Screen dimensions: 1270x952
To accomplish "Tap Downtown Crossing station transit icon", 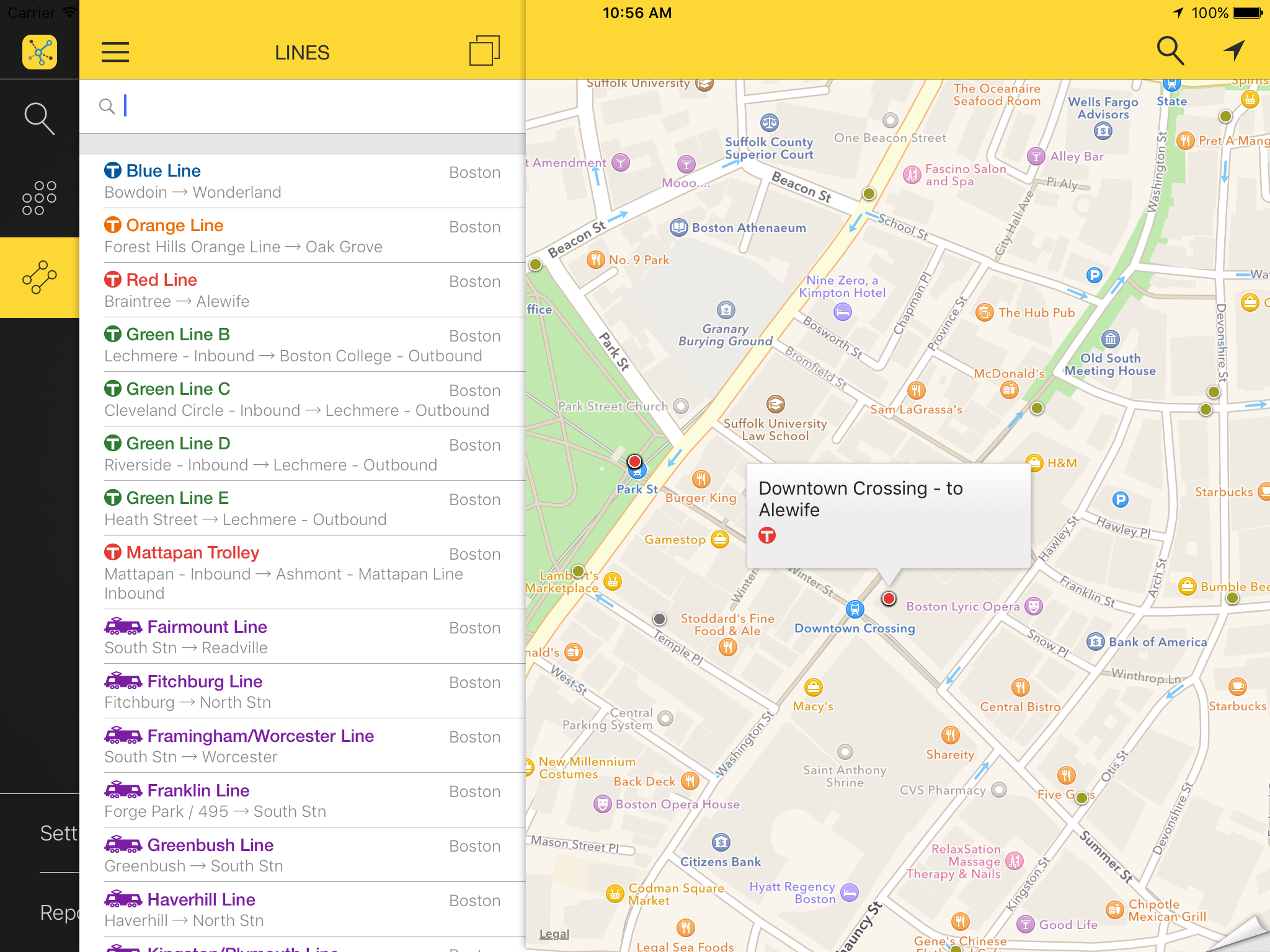I will (x=855, y=609).
